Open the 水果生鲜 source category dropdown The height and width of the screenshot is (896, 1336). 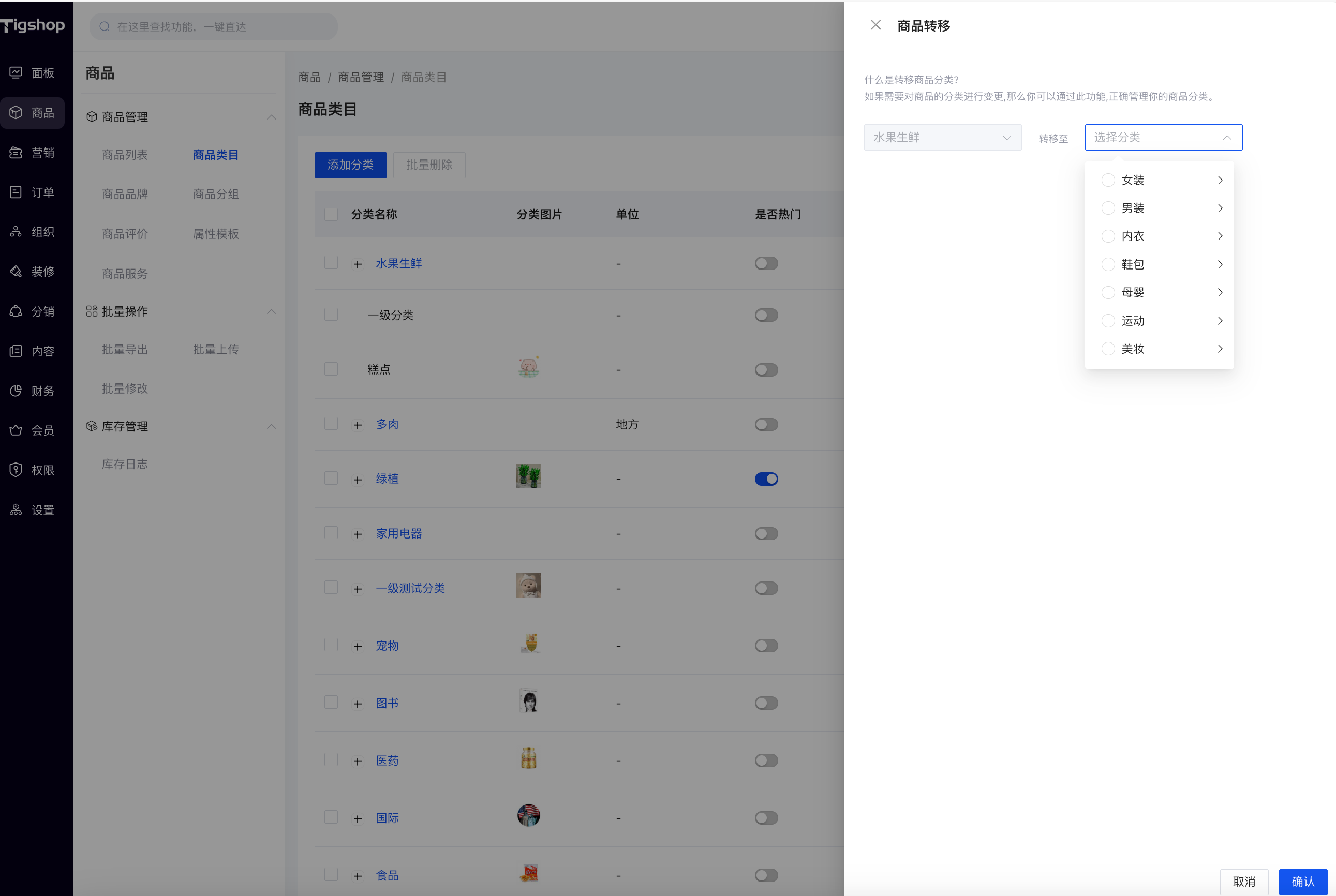point(942,138)
